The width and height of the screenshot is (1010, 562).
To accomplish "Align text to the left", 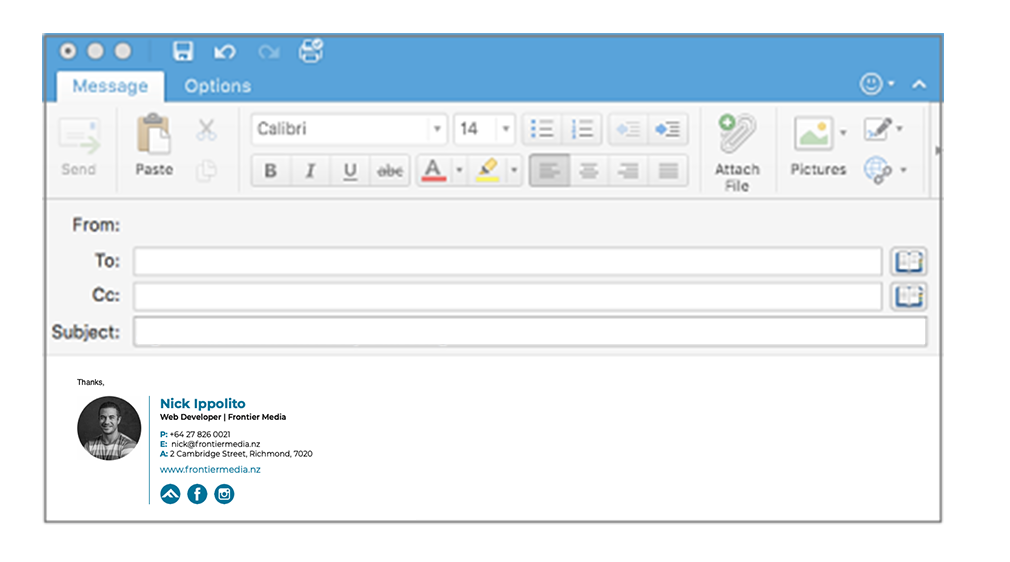I will click(x=549, y=171).
